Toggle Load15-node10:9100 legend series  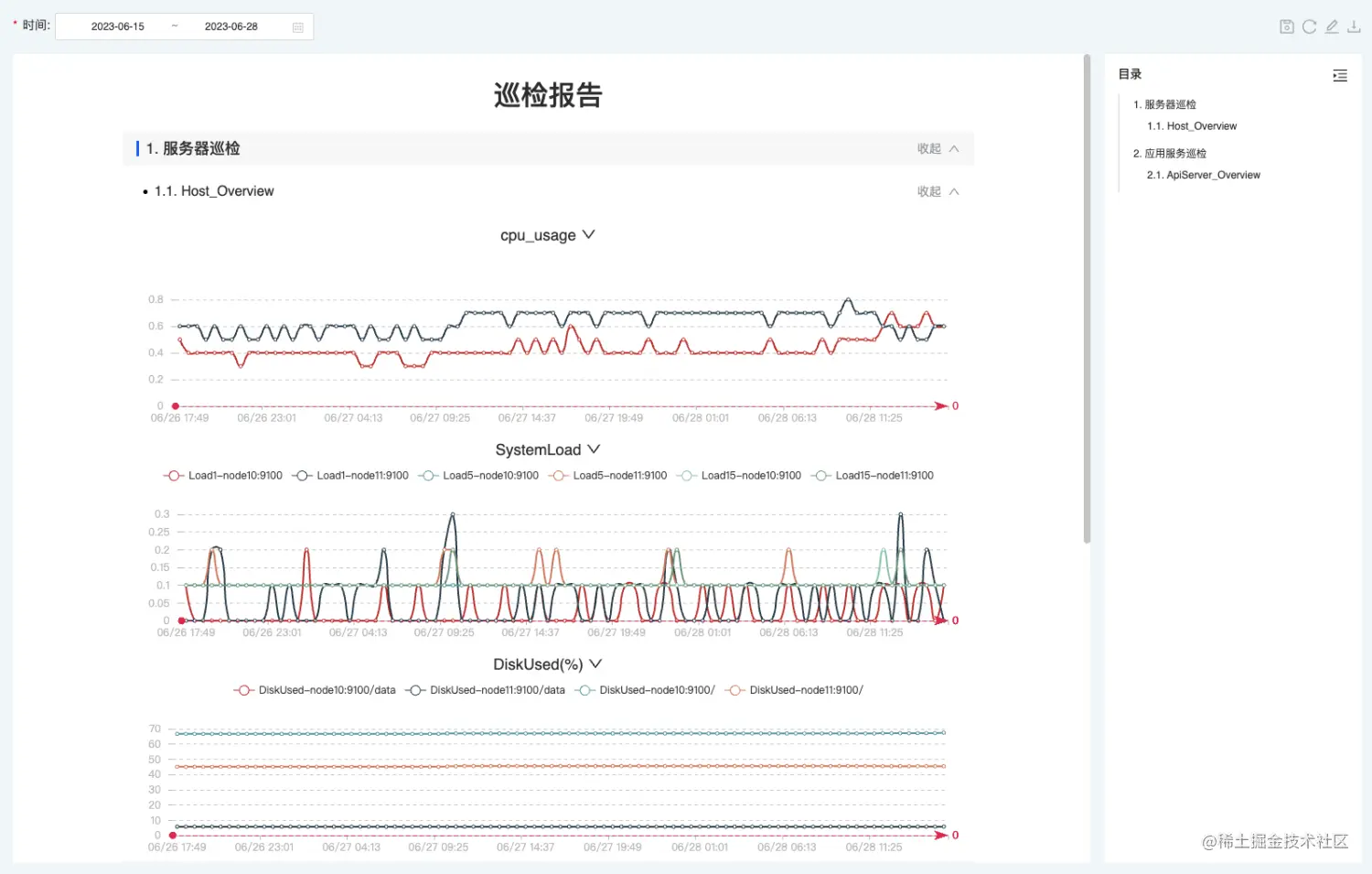(738, 475)
